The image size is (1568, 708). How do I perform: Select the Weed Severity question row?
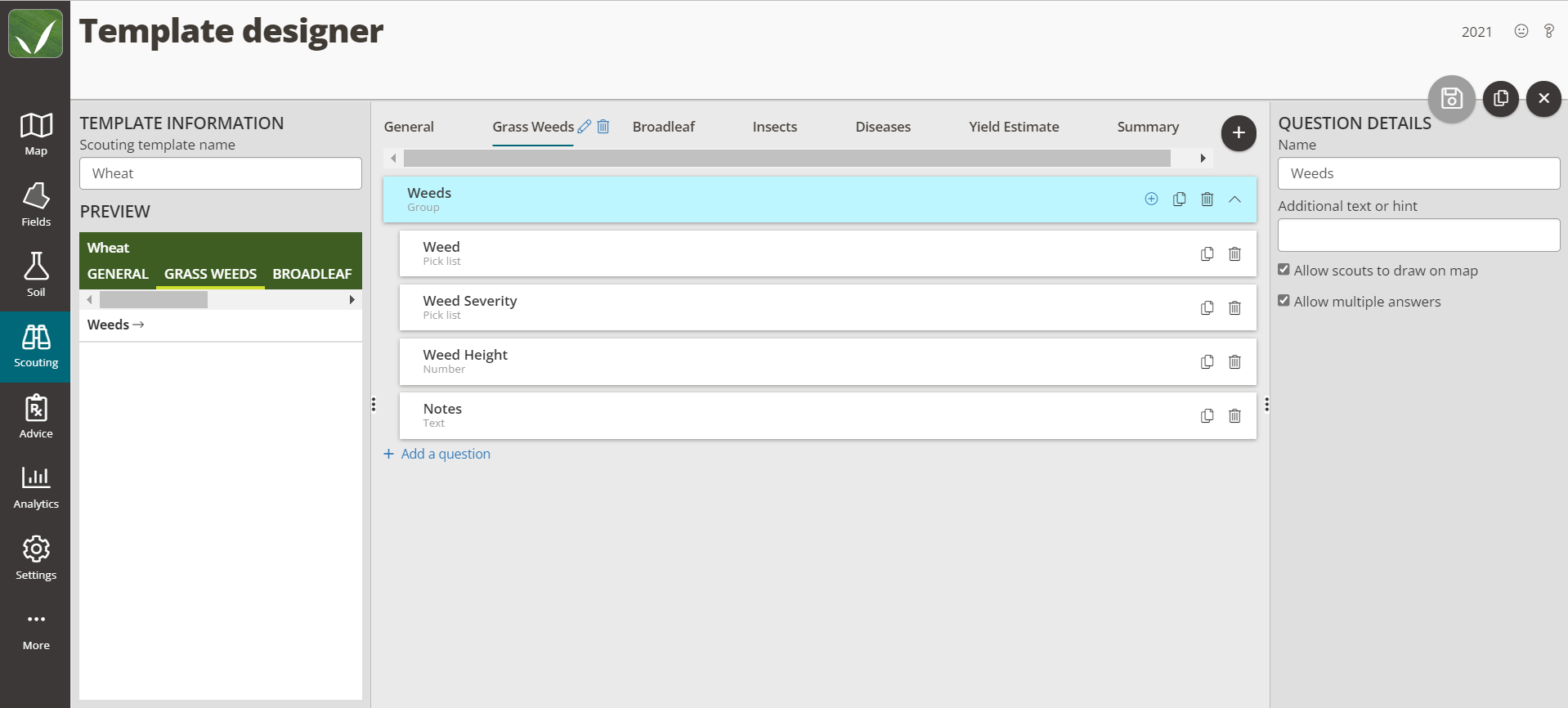(827, 307)
